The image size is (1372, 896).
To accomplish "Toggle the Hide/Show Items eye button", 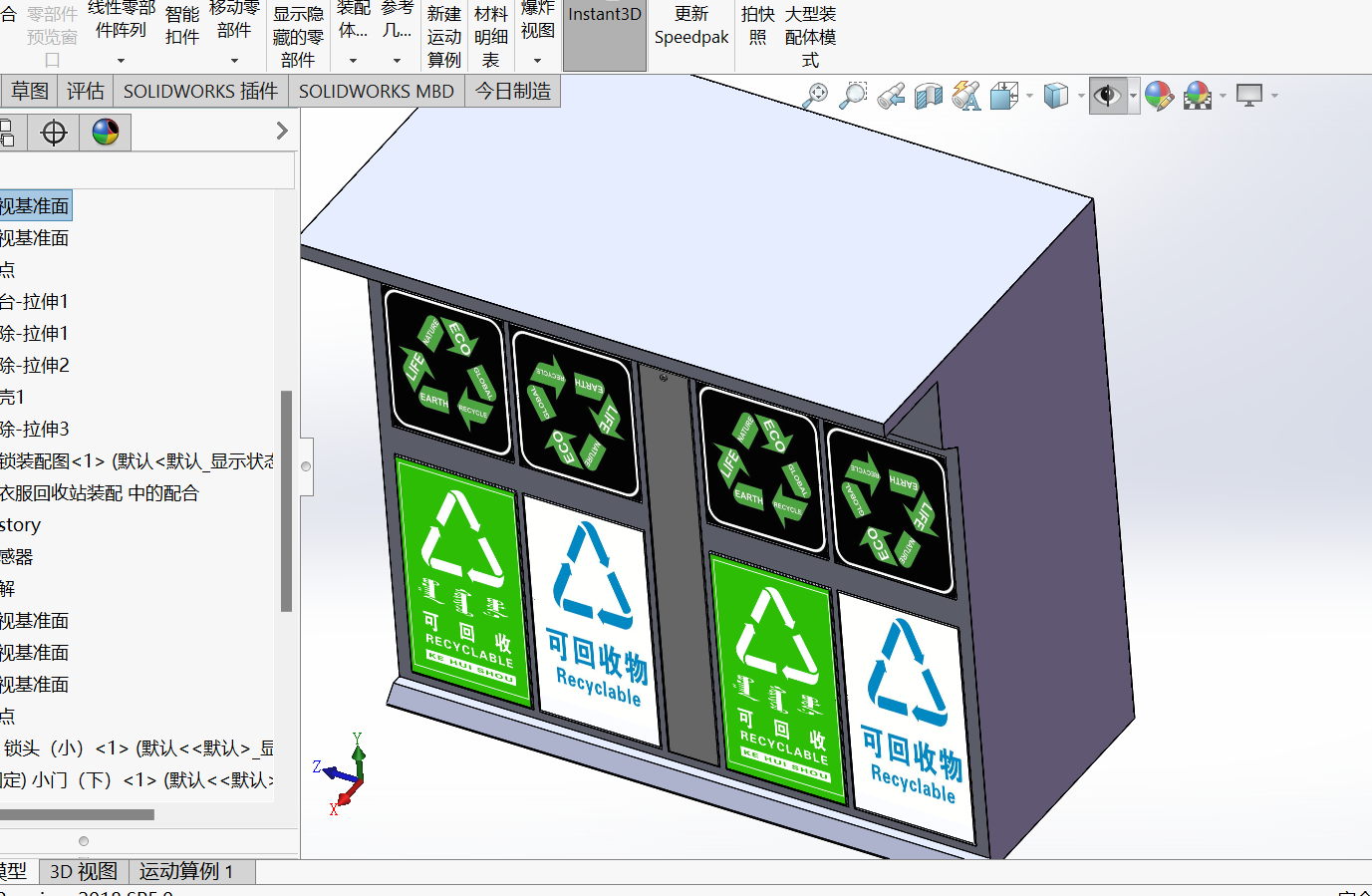I will pos(1107,96).
